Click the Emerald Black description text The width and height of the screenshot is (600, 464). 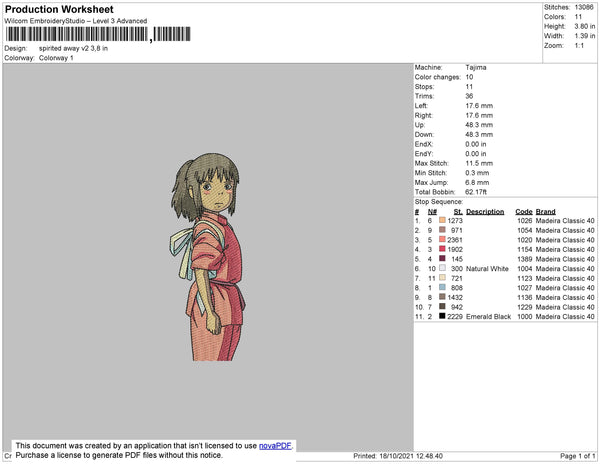488,316
